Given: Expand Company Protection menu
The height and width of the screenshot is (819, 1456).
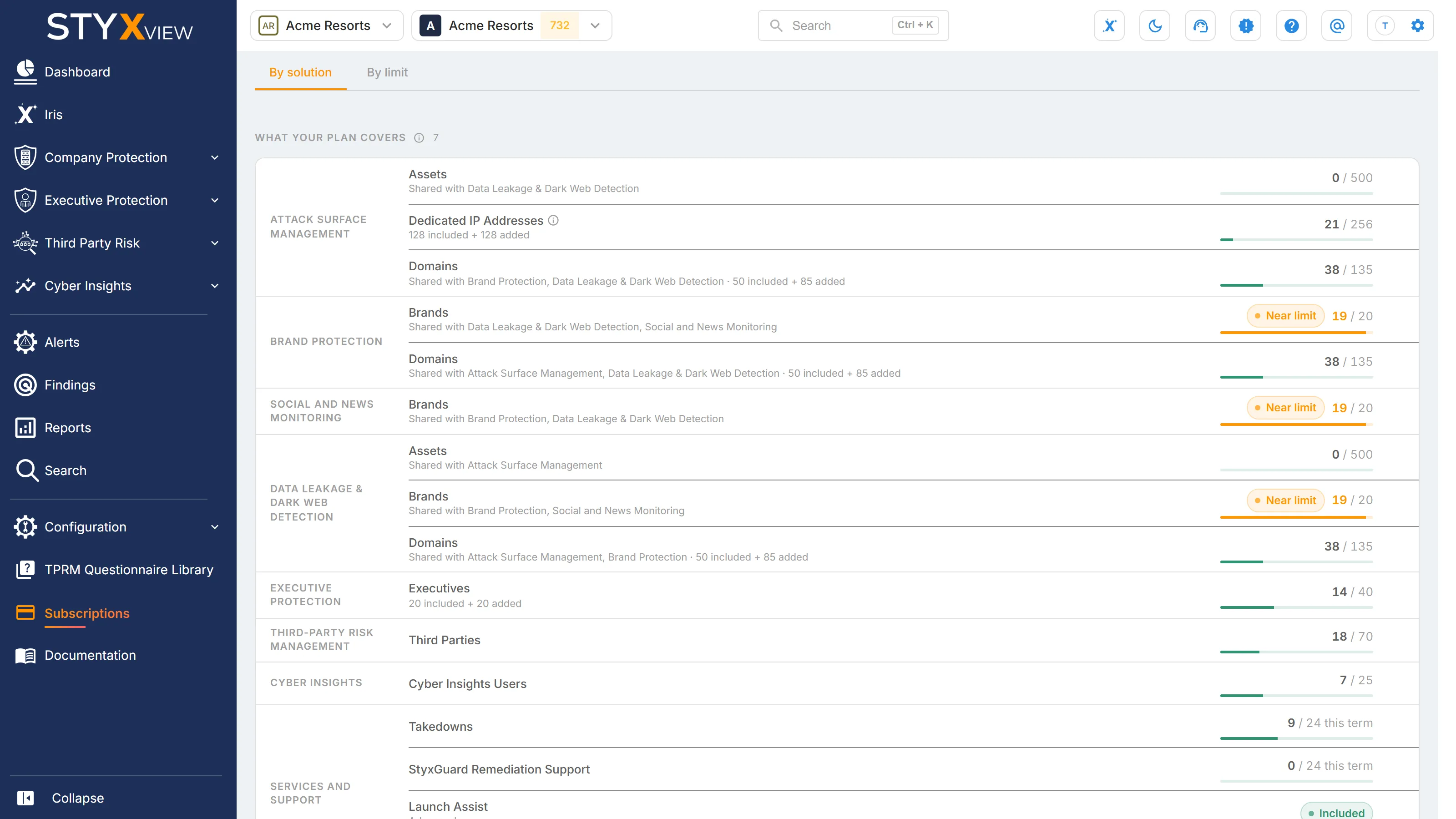Looking at the screenshot, I should pos(215,158).
